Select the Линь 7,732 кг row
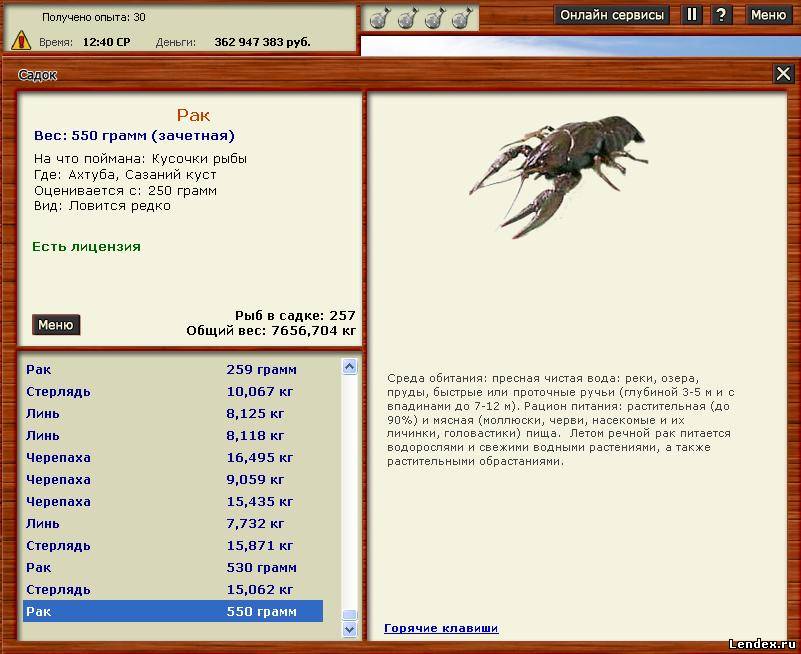The image size is (801, 654). tap(173, 523)
